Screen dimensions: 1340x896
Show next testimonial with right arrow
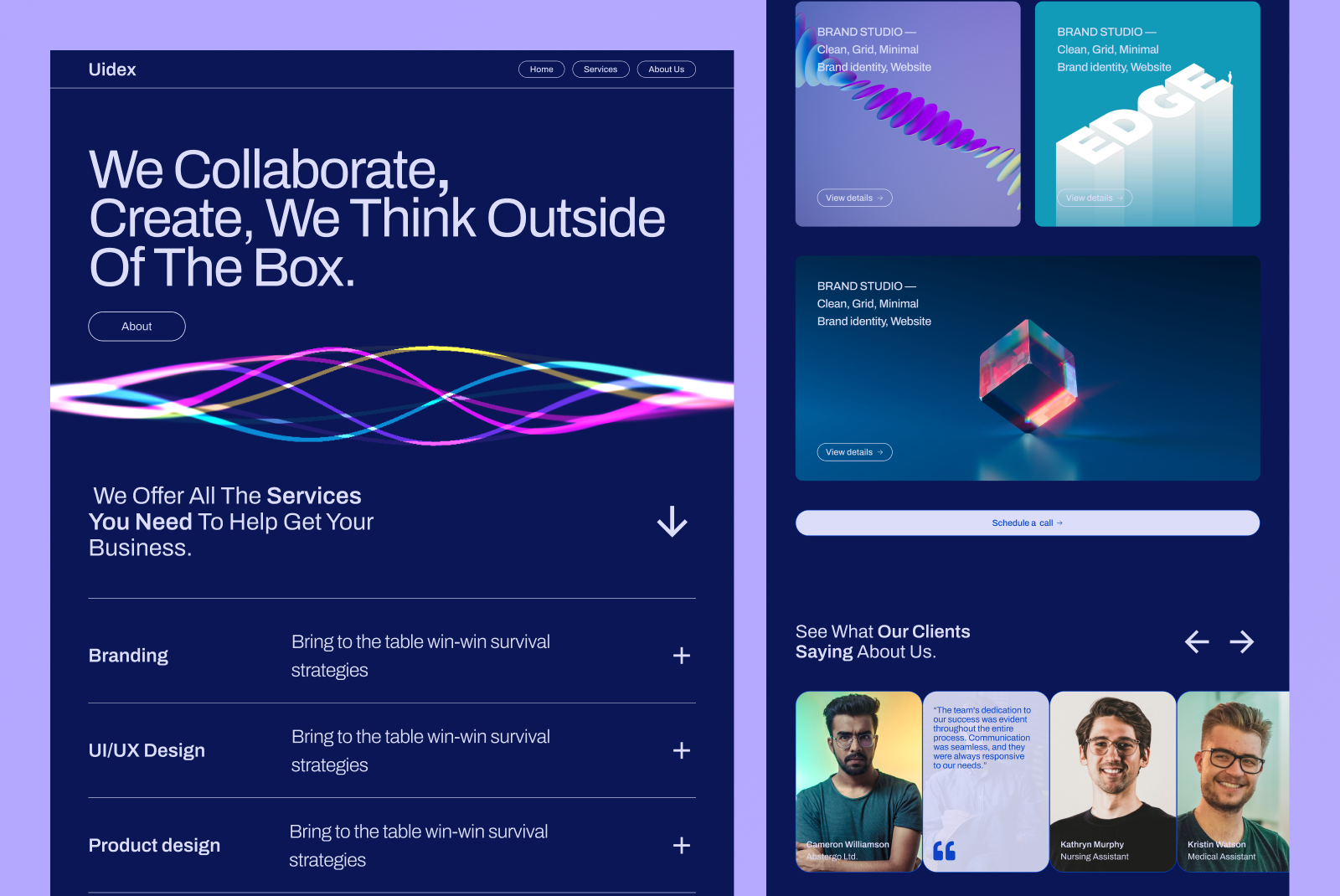[x=1242, y=642]
